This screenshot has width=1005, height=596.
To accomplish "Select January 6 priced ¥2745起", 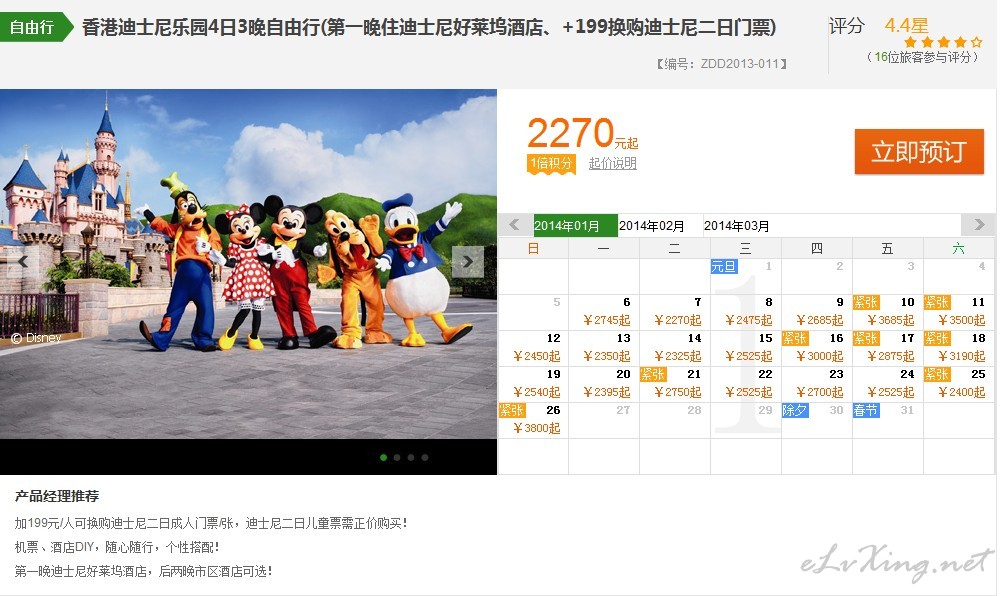I will pyautogui.click(x=604, y=312).
